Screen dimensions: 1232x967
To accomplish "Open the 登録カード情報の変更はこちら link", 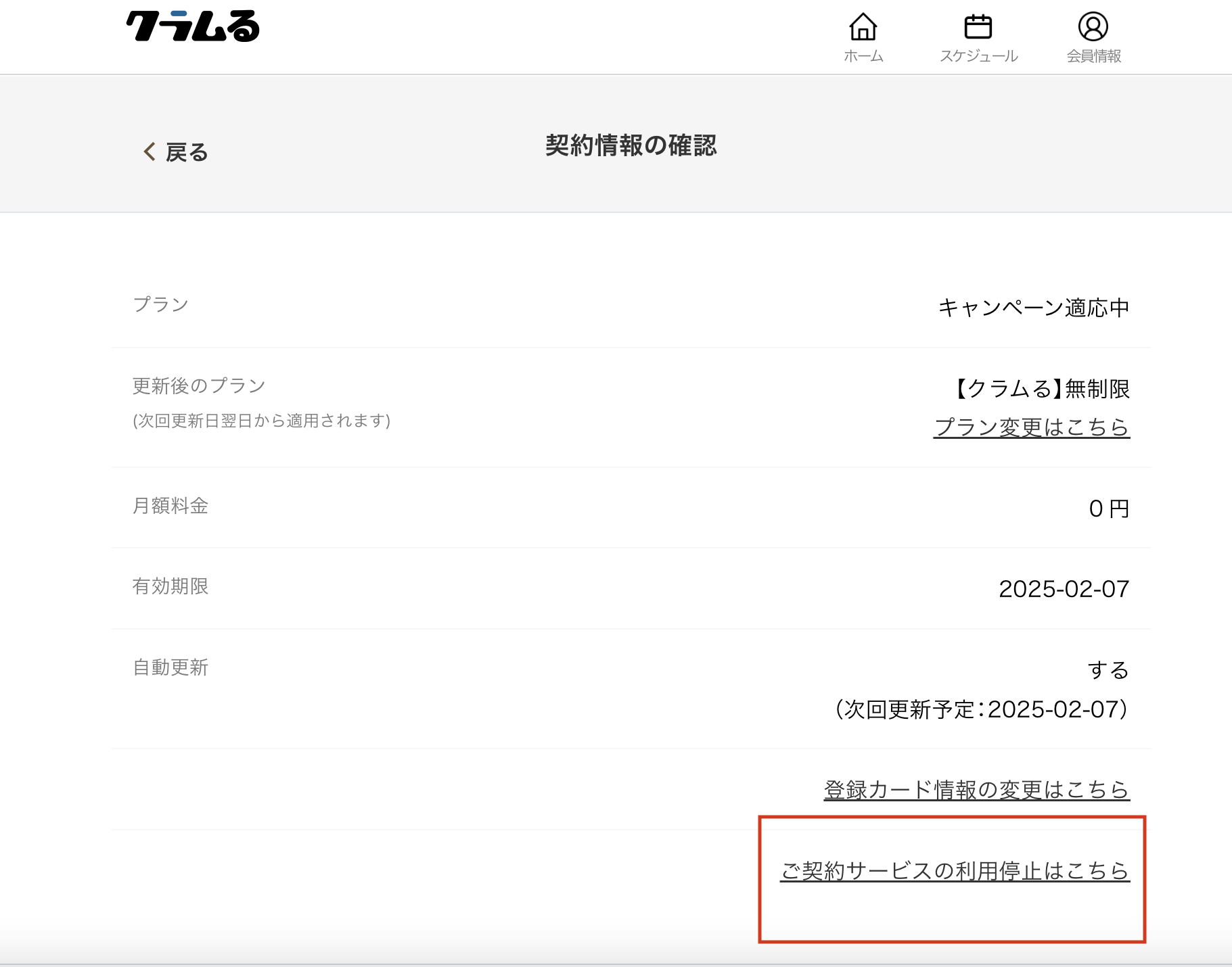I will (976, 790).
